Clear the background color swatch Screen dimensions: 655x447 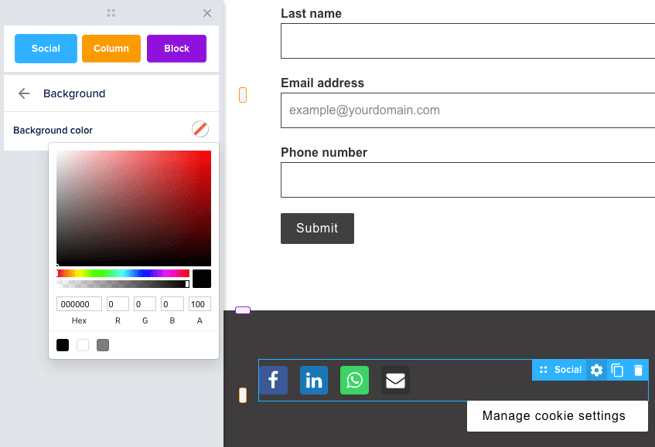(201, 129)
